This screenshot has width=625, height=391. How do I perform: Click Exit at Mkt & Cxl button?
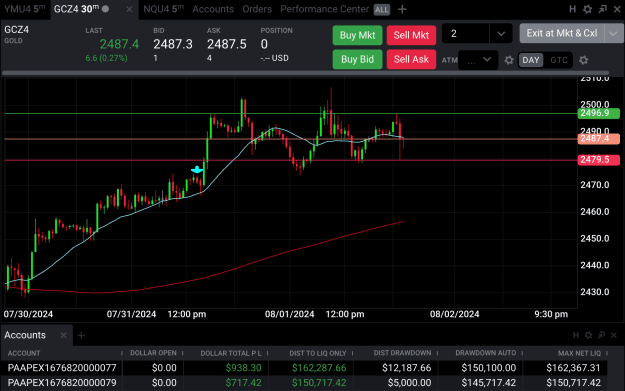click(x=562, y=33)
